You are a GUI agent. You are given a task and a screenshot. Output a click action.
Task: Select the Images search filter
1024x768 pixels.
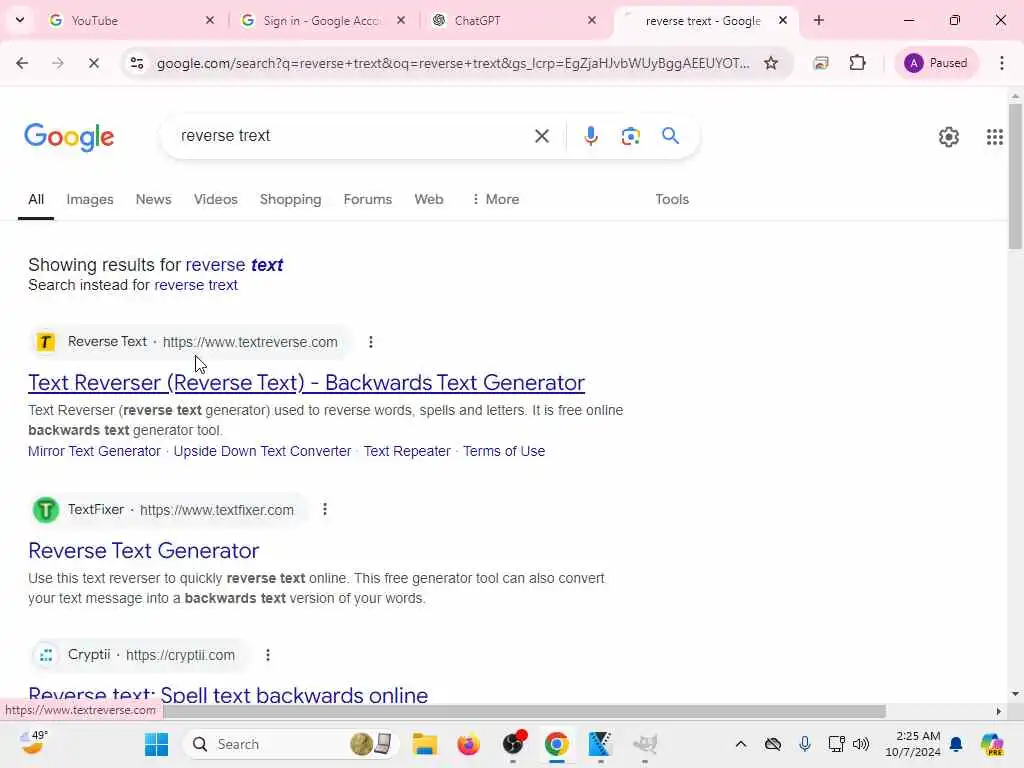point(89,199)
